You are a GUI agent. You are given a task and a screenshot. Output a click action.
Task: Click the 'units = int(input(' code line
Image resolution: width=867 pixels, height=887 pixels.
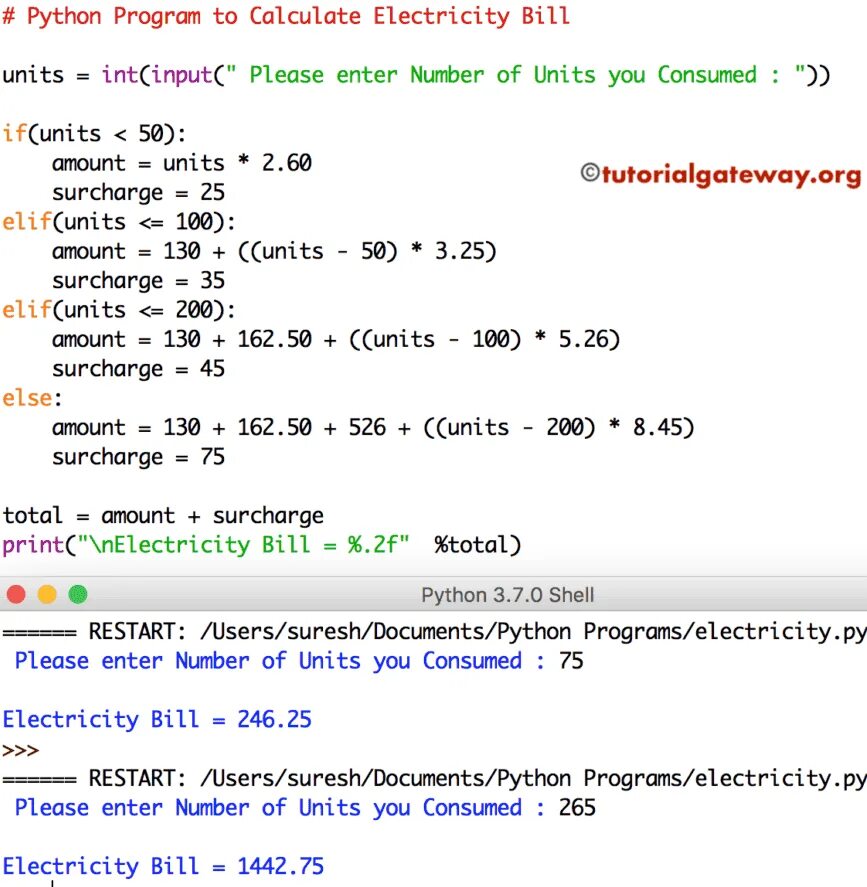[416, 75]
